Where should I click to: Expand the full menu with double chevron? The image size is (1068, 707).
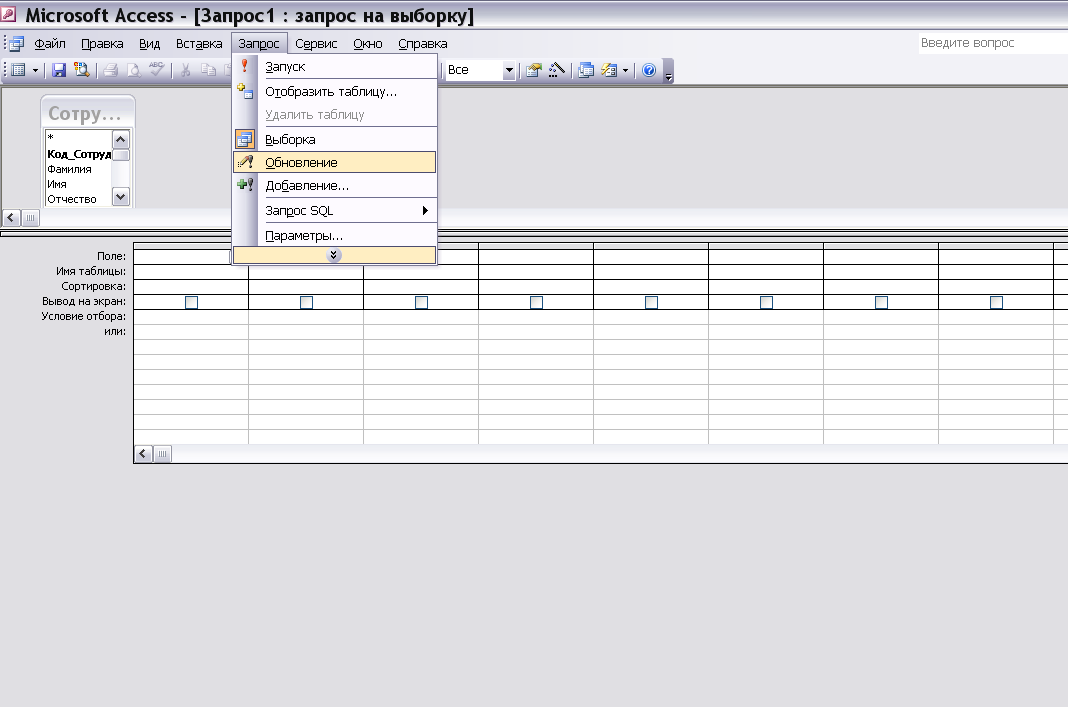point(334,255)
